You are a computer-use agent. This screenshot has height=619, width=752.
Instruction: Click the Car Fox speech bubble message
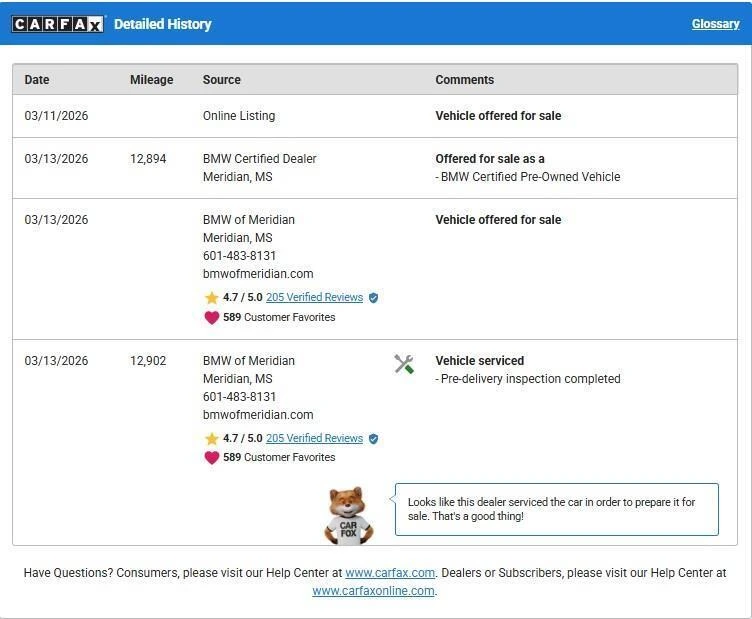pyautogui.click(x=556, y=509)
